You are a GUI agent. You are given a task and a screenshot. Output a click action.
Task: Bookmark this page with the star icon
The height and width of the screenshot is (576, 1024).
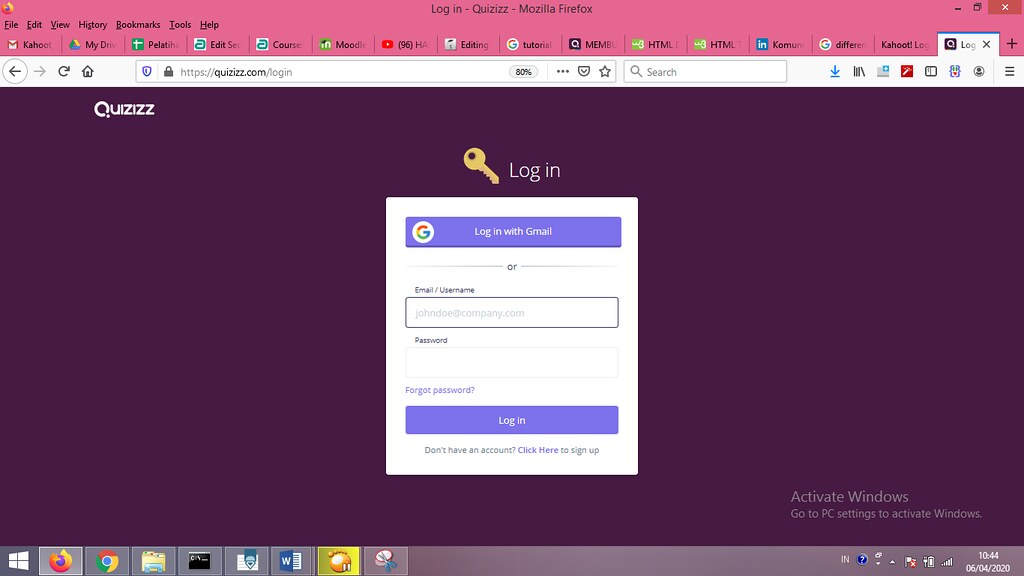click(x=605, y=72)
